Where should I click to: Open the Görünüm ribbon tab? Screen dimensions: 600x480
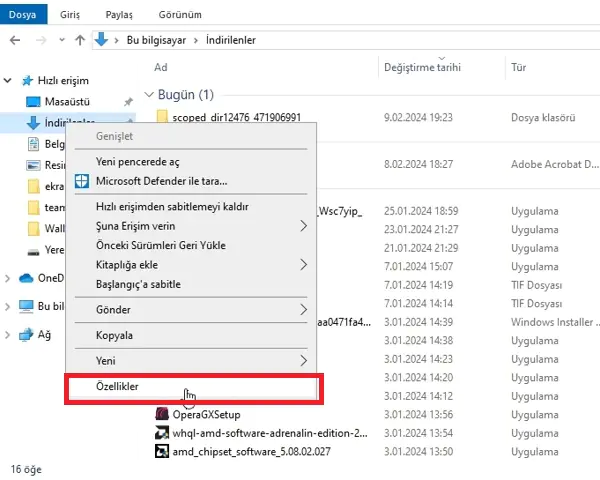tap(180, 15)
